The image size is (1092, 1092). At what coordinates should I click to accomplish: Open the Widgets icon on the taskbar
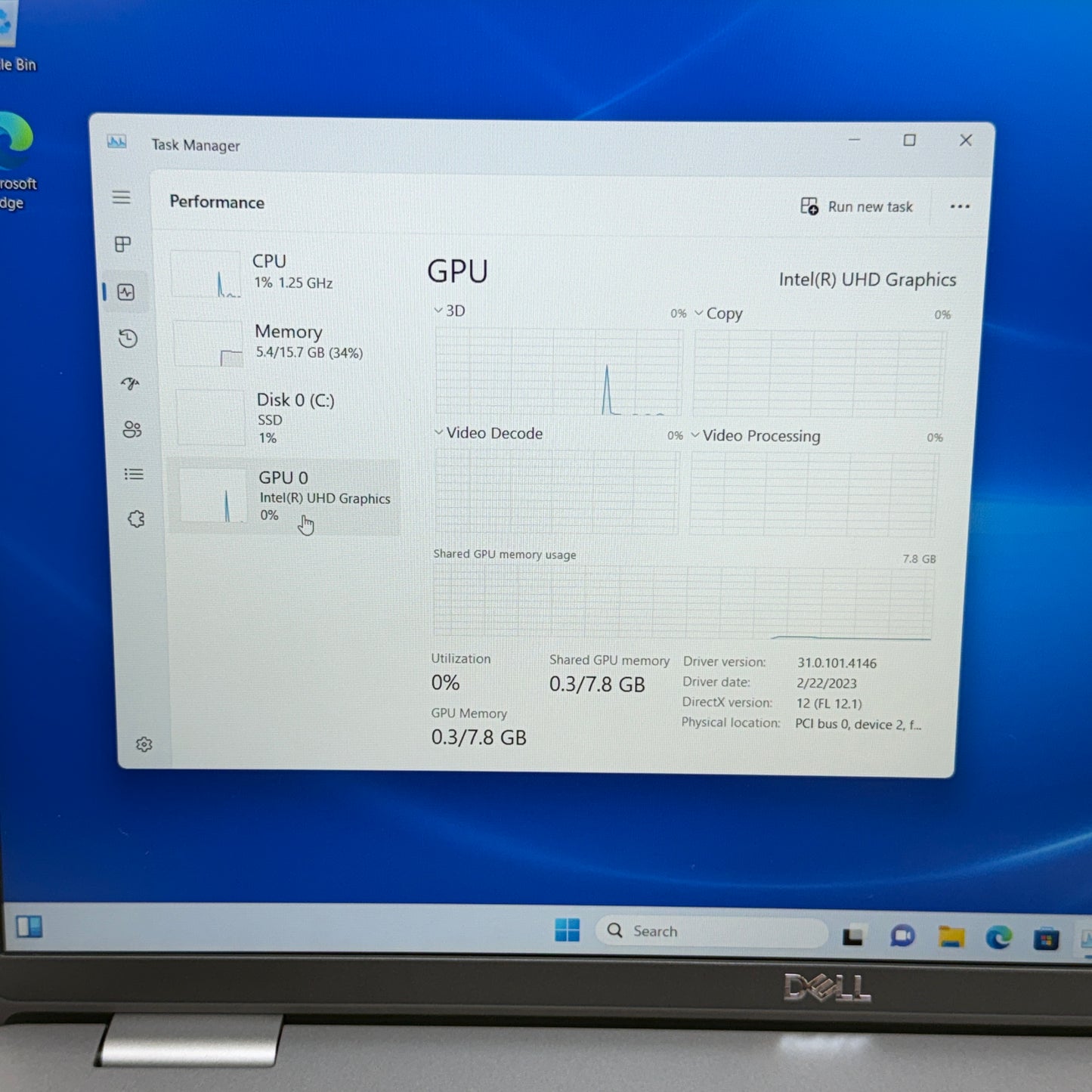(x=29, y=926)
